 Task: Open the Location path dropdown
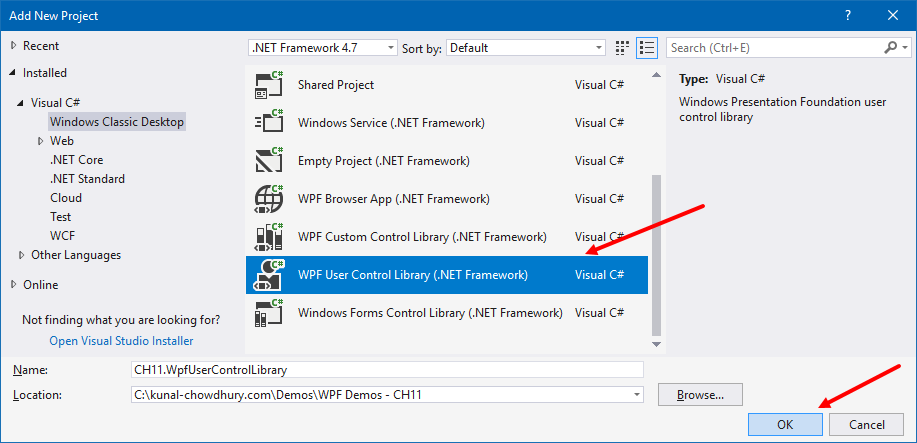636,395
